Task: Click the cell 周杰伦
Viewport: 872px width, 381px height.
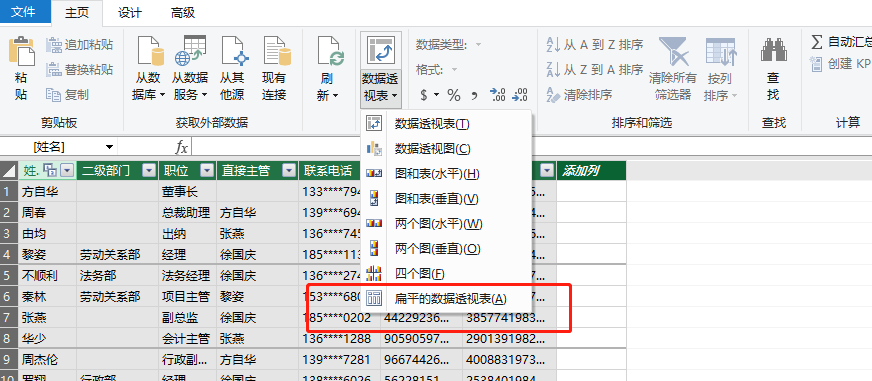Action: pos(47,359)
